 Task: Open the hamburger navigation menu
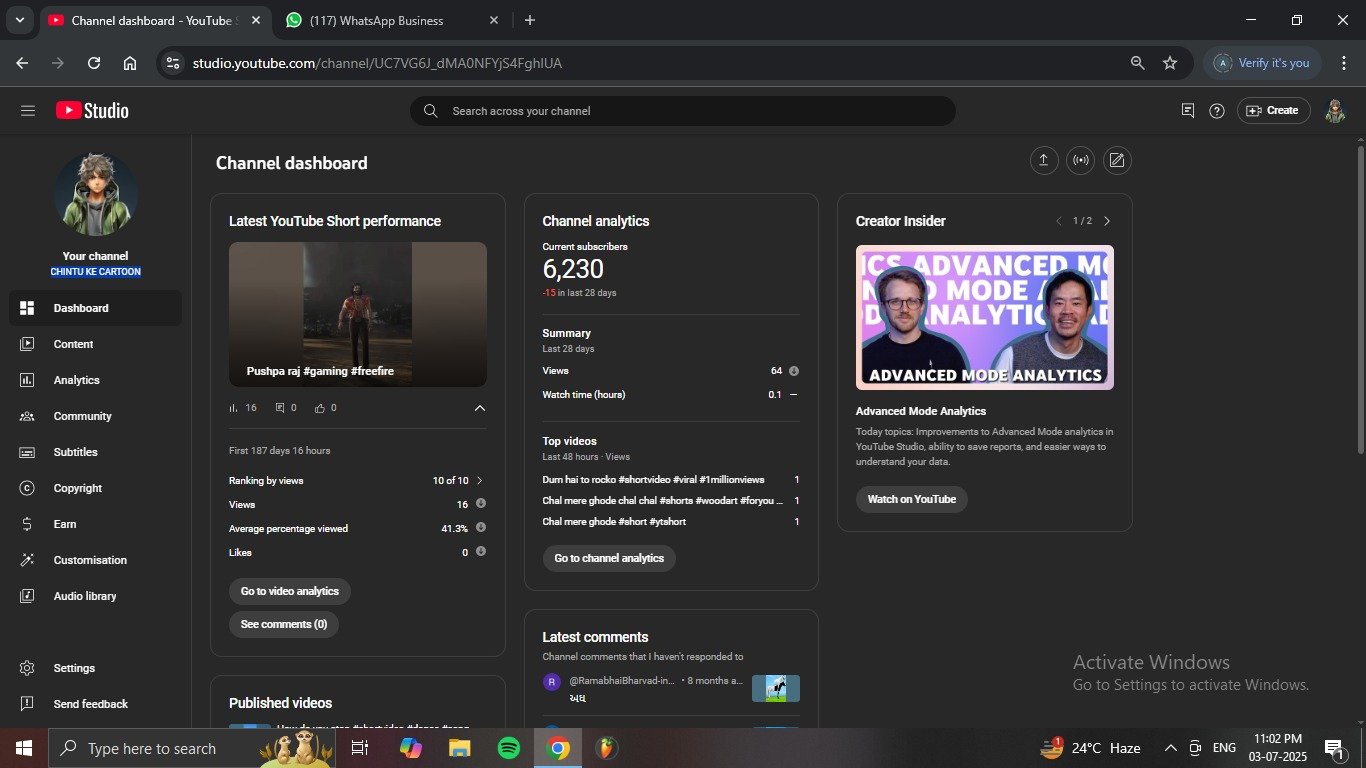point(28,111)
